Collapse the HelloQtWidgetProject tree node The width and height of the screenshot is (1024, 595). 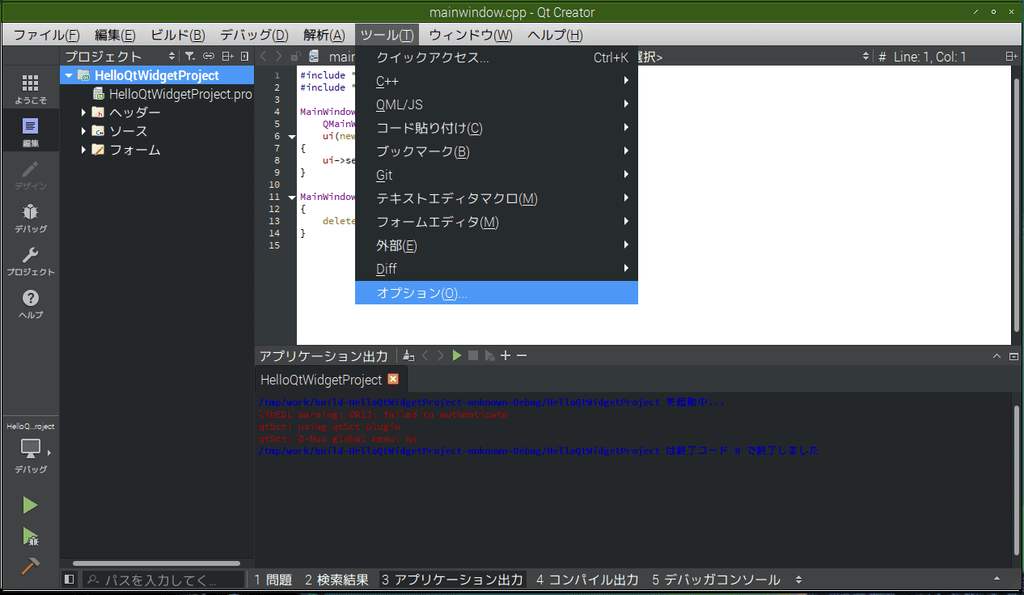69,76
